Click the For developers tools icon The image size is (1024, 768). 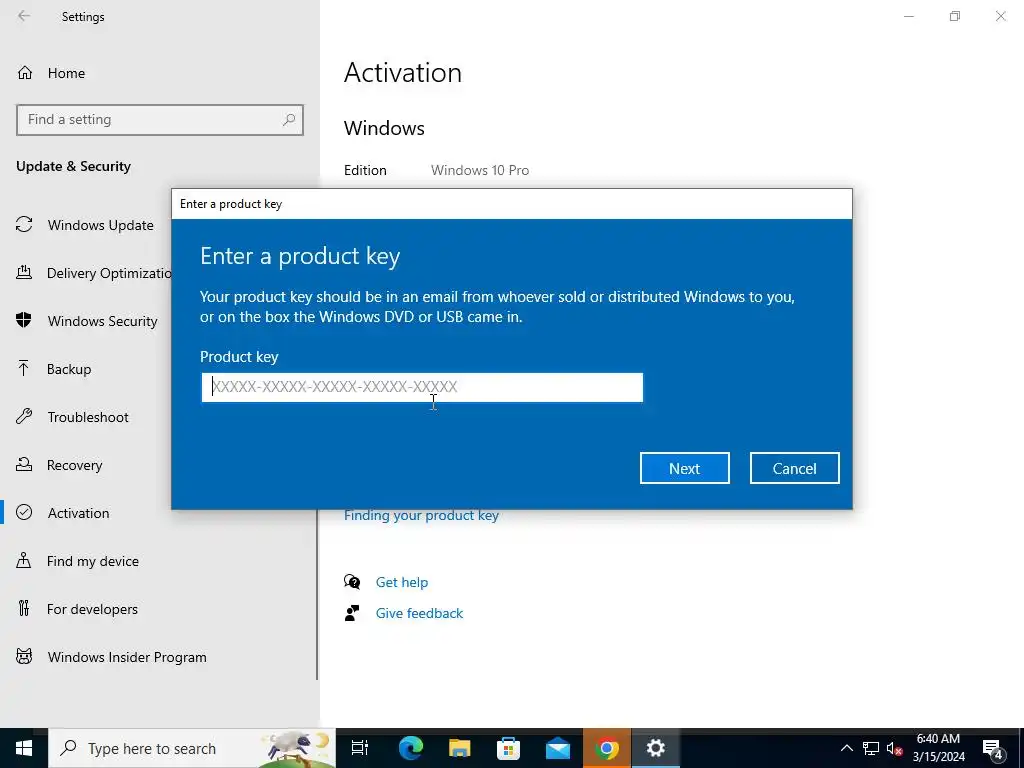pos(24,608)
